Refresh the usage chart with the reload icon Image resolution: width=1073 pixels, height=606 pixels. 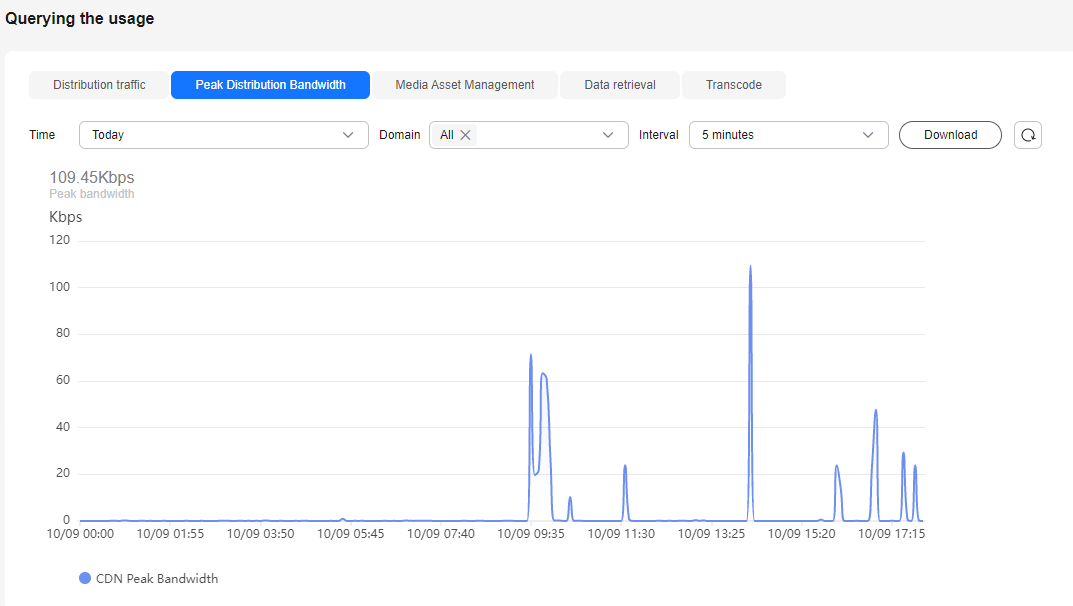1028,135
